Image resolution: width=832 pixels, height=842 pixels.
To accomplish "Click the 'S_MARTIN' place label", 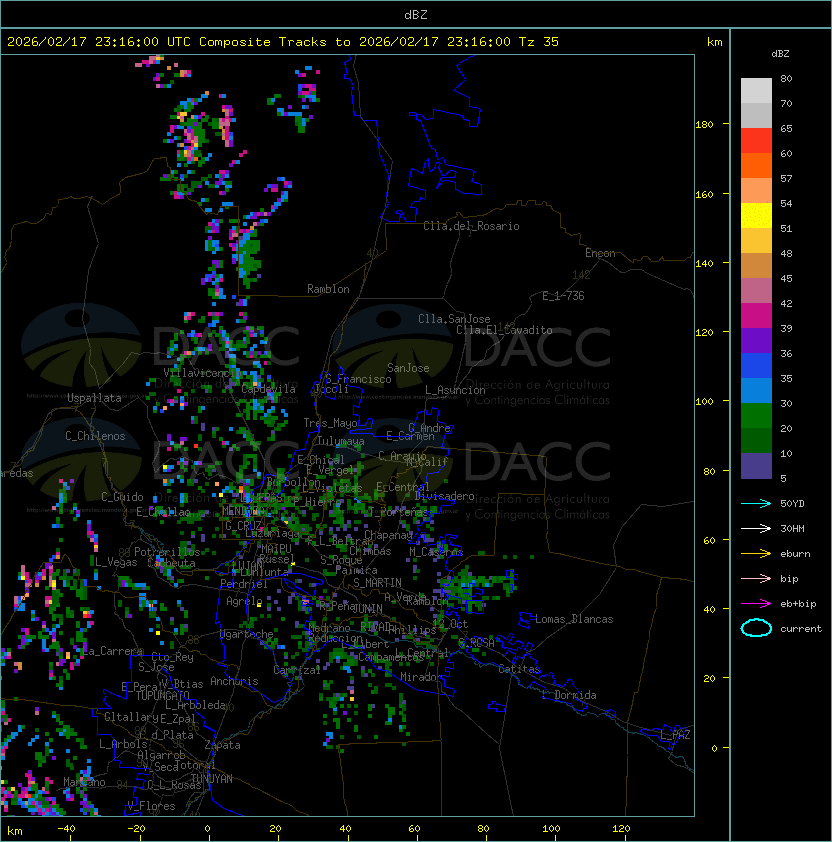I will [377, 583].
